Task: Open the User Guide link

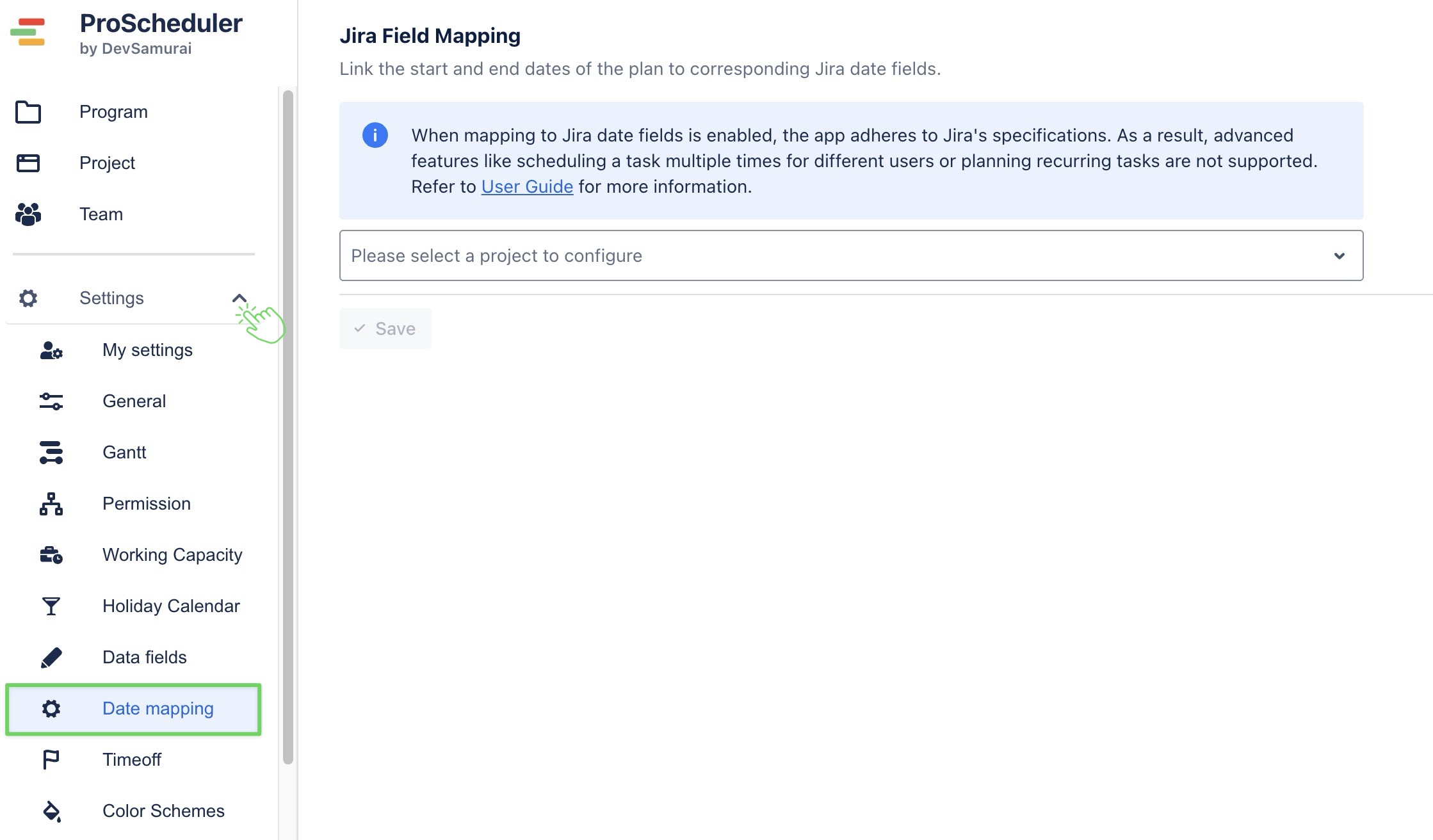Action: point(527,187)
